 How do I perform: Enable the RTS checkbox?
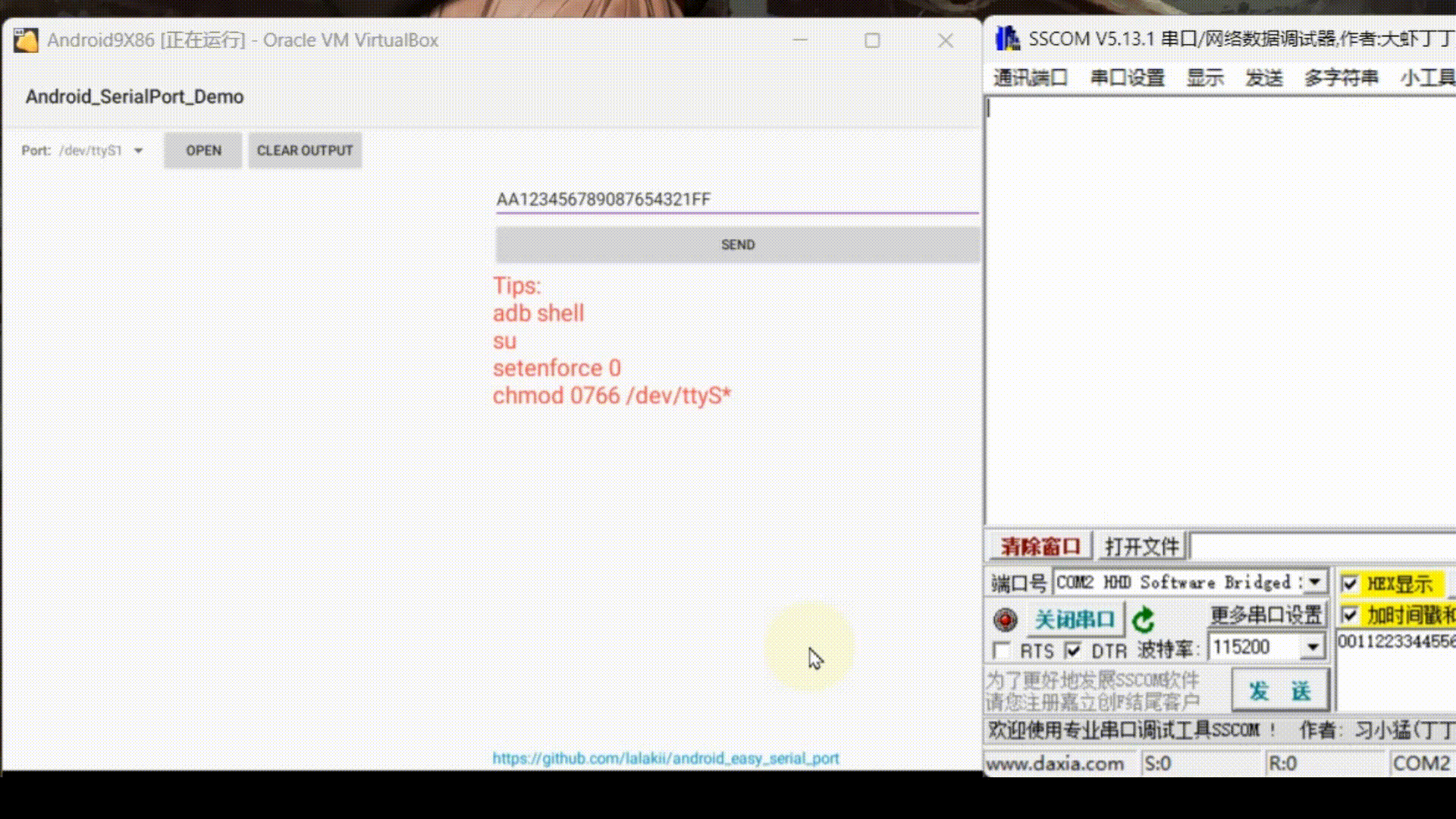click(1003, 651)
